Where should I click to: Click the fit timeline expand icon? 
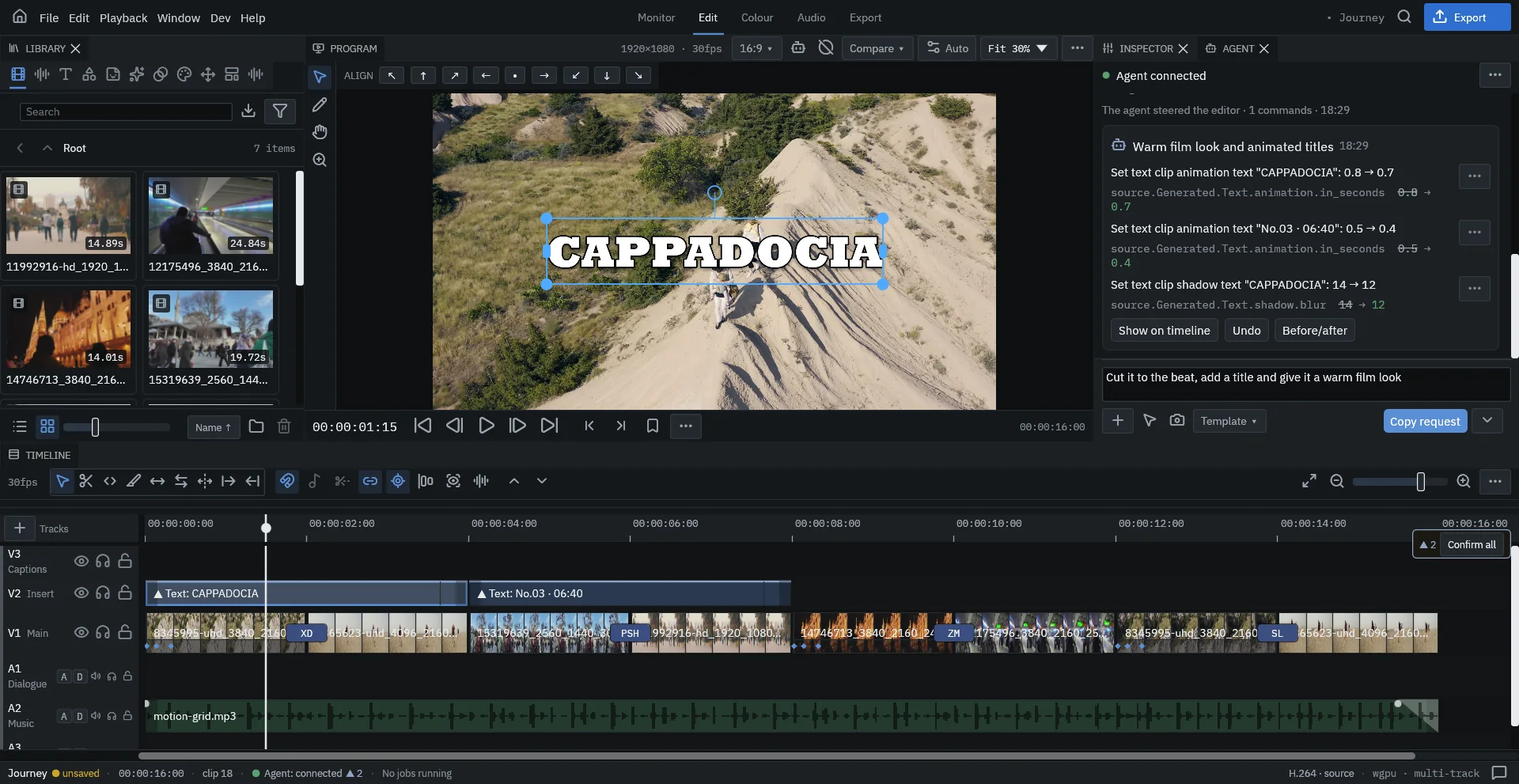[x=1309, y=481]
